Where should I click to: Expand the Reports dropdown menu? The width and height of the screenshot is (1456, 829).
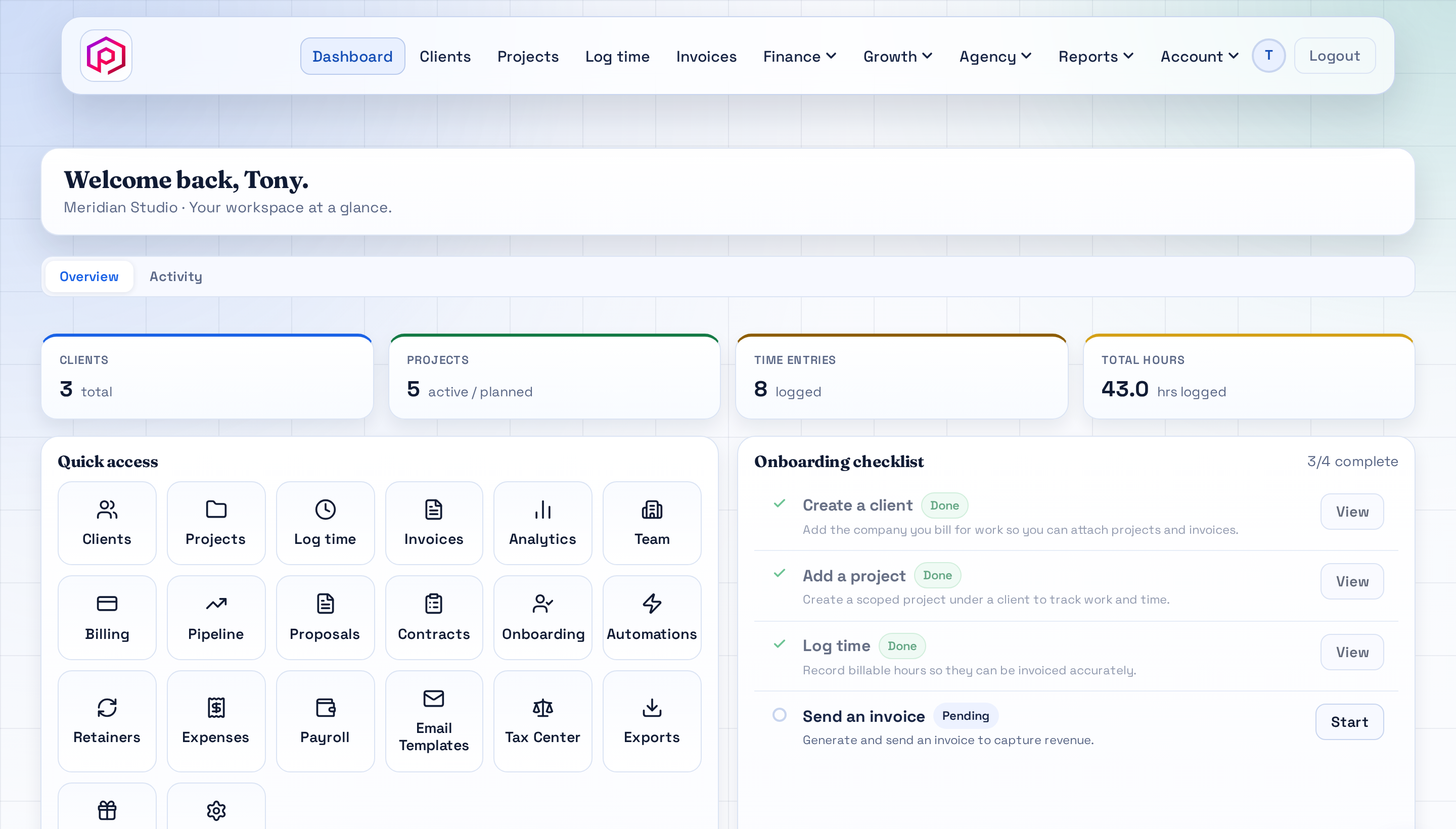(1096, 57)
